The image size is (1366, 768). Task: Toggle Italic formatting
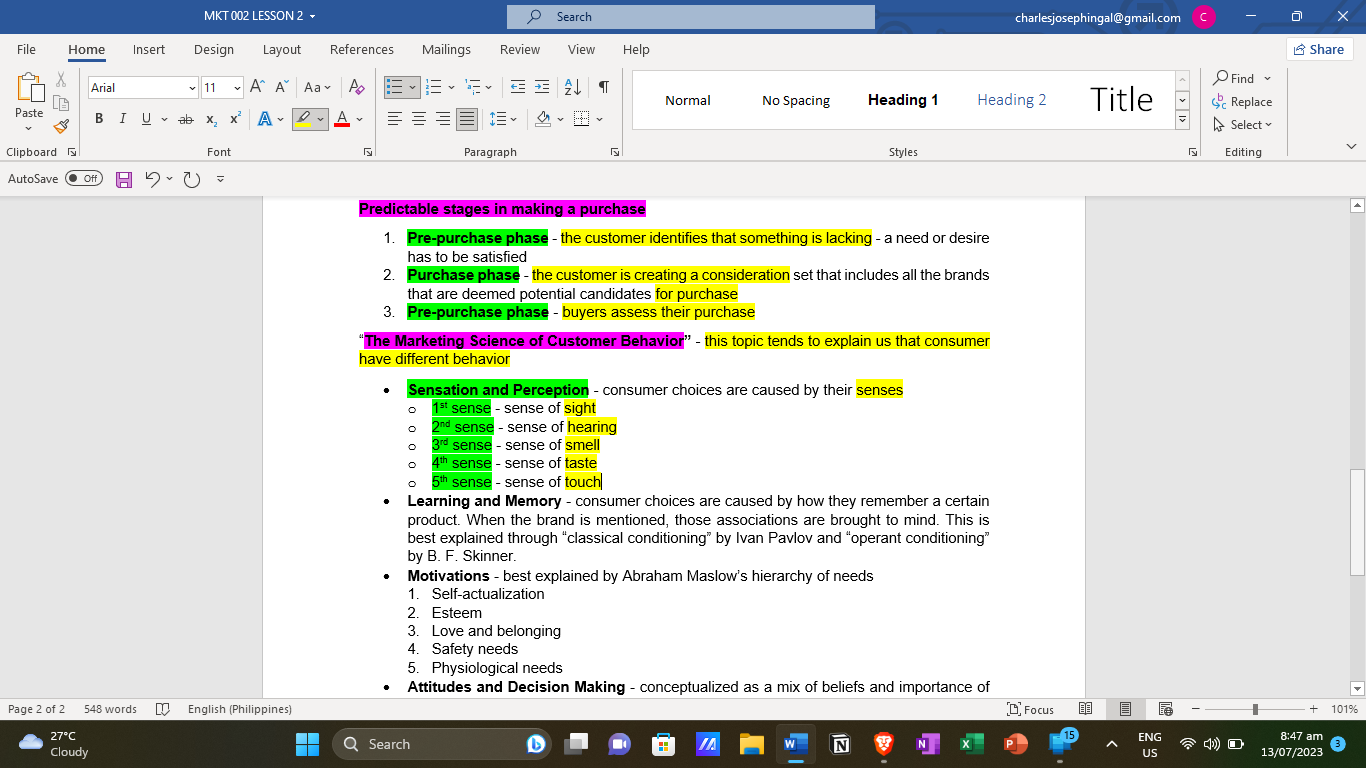click(x=123, y=119)
